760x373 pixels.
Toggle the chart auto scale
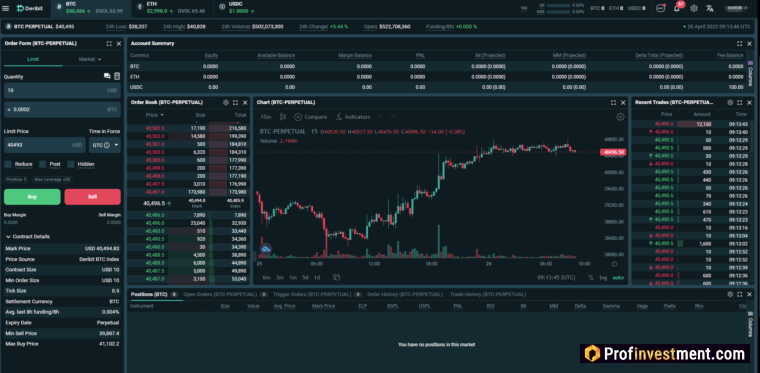[x=618, y=278]
